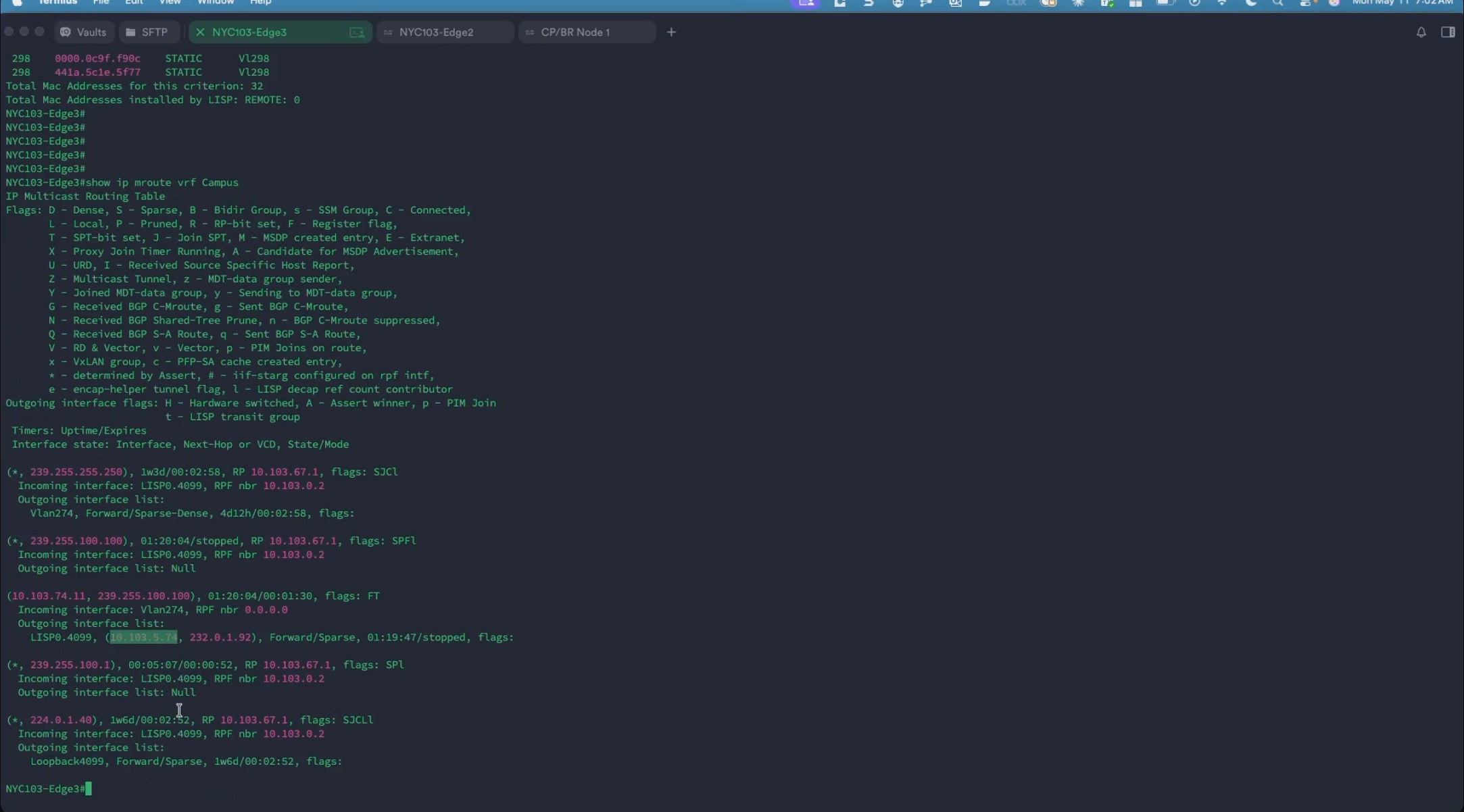Click the group entry 239.255.255.250

(76, 472)
